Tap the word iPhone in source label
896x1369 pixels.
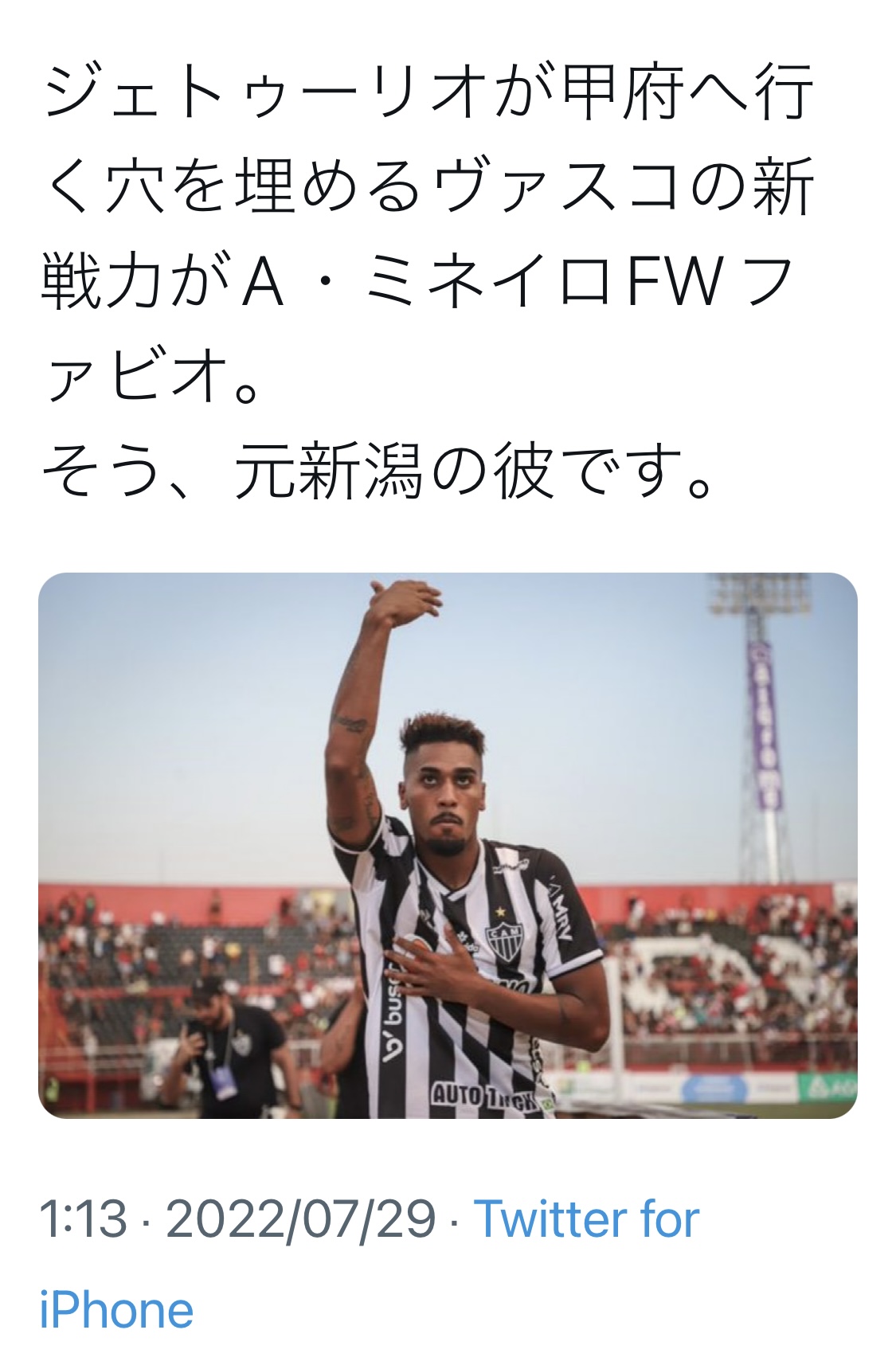tap(116, 1310)
